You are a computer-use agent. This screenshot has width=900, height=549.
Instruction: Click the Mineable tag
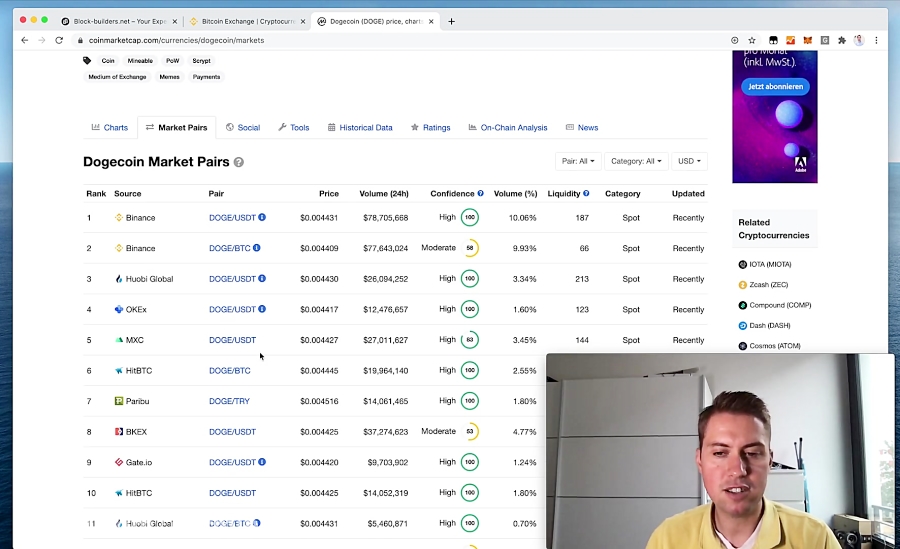(x=140, y=60)
